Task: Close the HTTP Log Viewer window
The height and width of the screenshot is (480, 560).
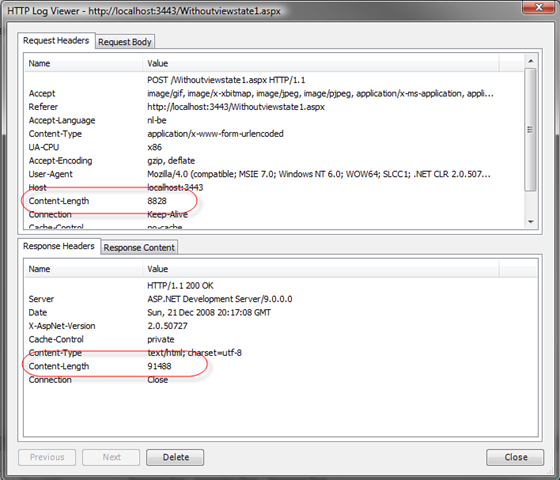Action: tap(539, 7)
